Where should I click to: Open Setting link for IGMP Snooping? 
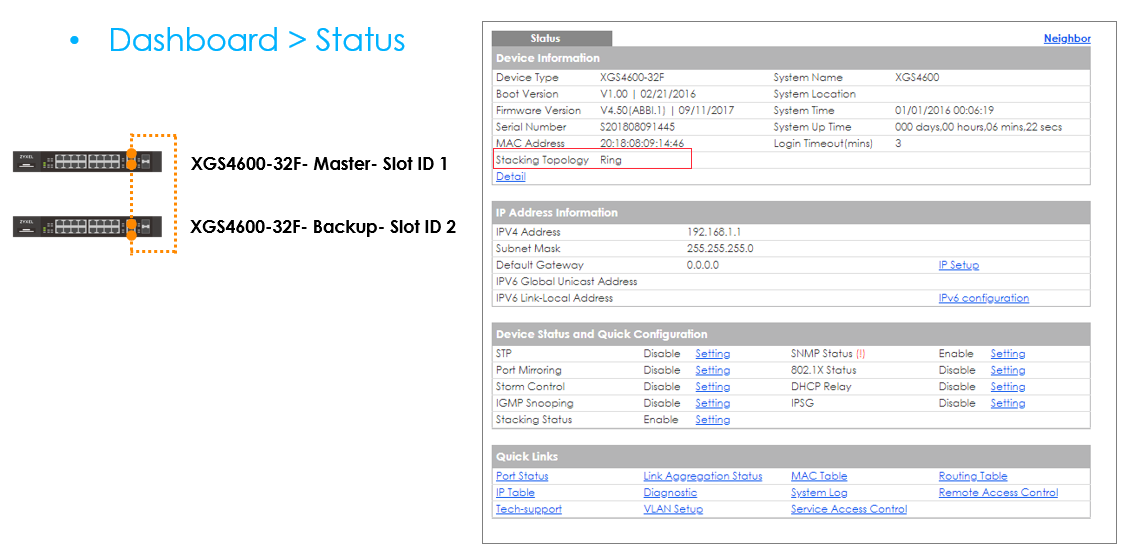713,403
